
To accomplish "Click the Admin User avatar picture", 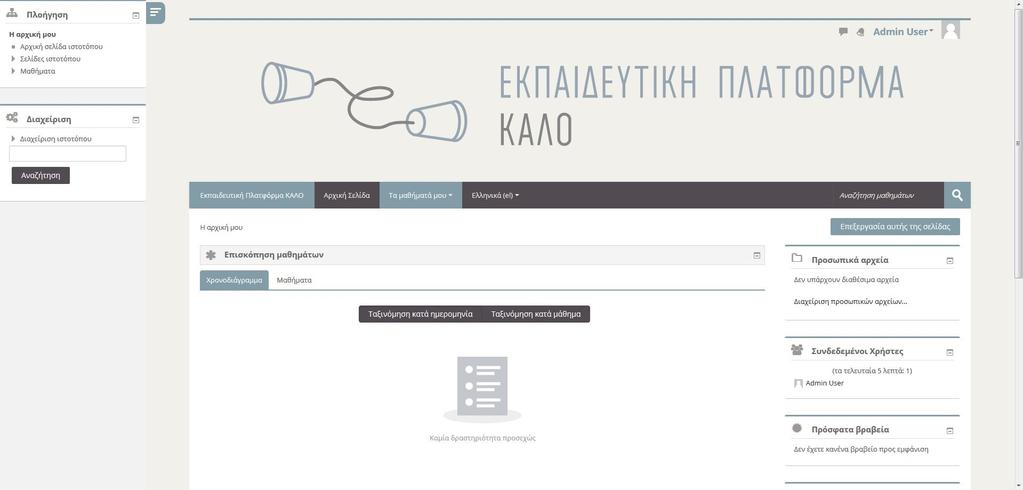I will point(951,30).
